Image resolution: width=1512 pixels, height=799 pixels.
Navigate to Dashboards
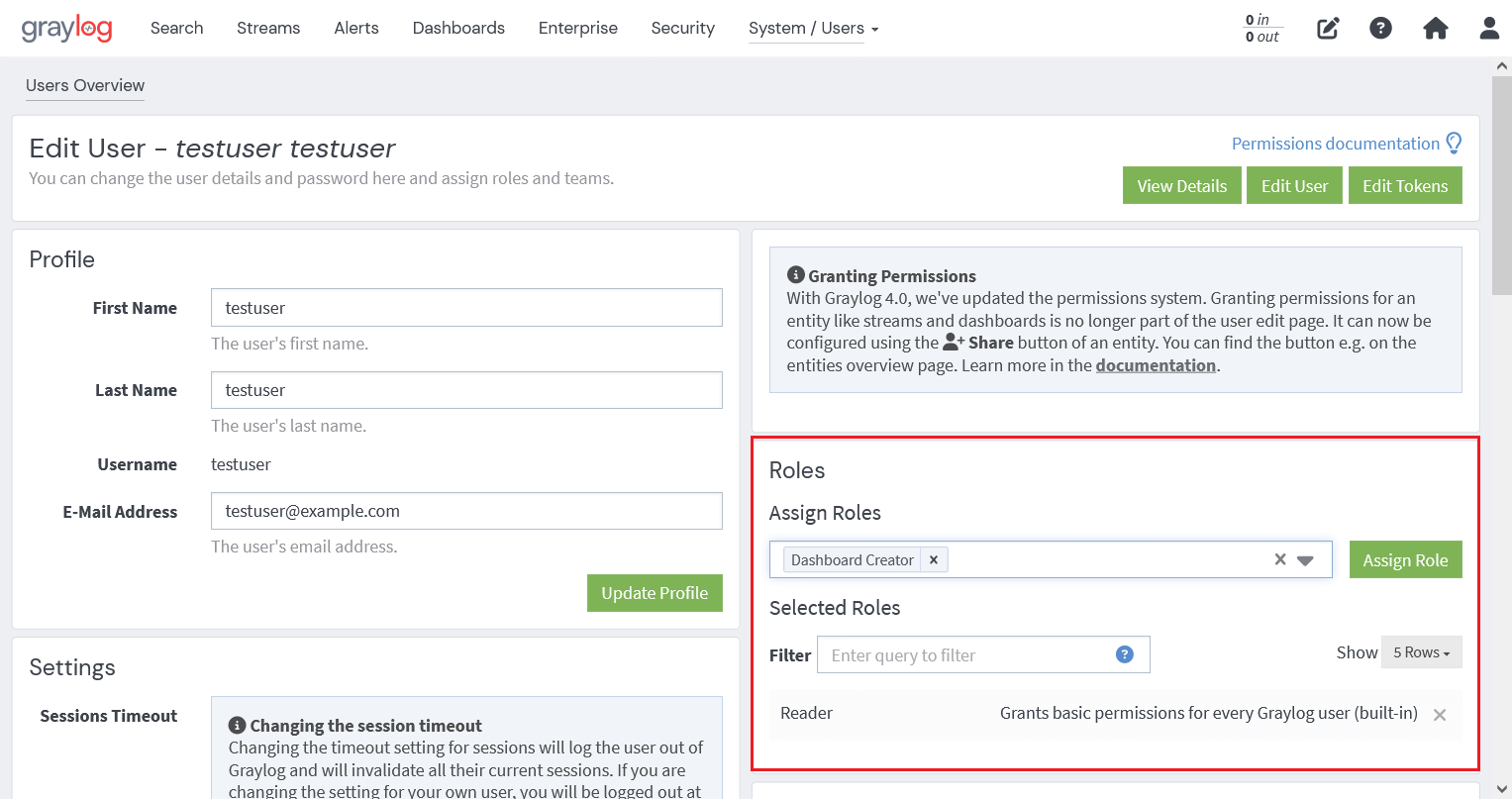(x=458, y=28)
